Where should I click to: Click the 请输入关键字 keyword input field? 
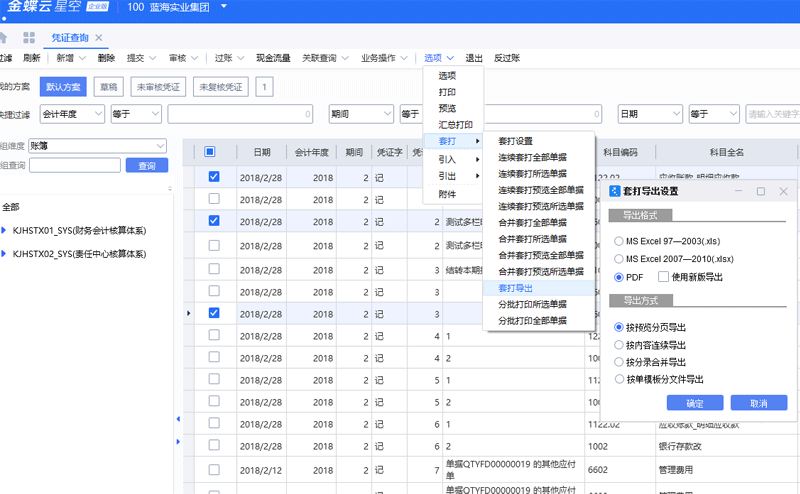pyautogui.click(x=772, y=114)
